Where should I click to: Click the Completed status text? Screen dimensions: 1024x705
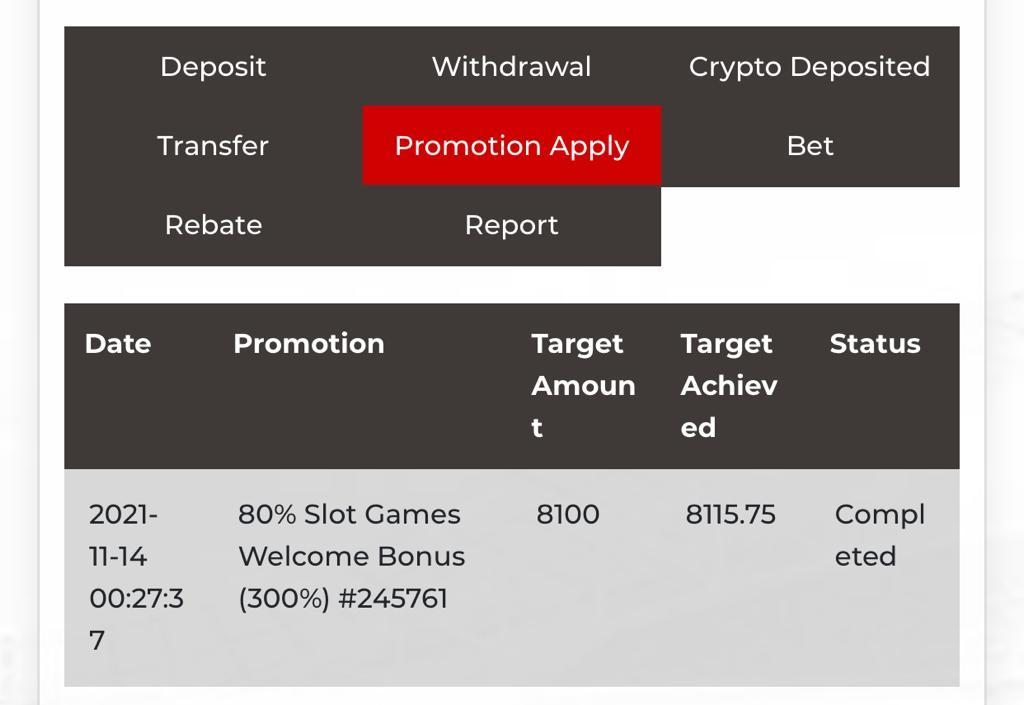click(879, 535)
